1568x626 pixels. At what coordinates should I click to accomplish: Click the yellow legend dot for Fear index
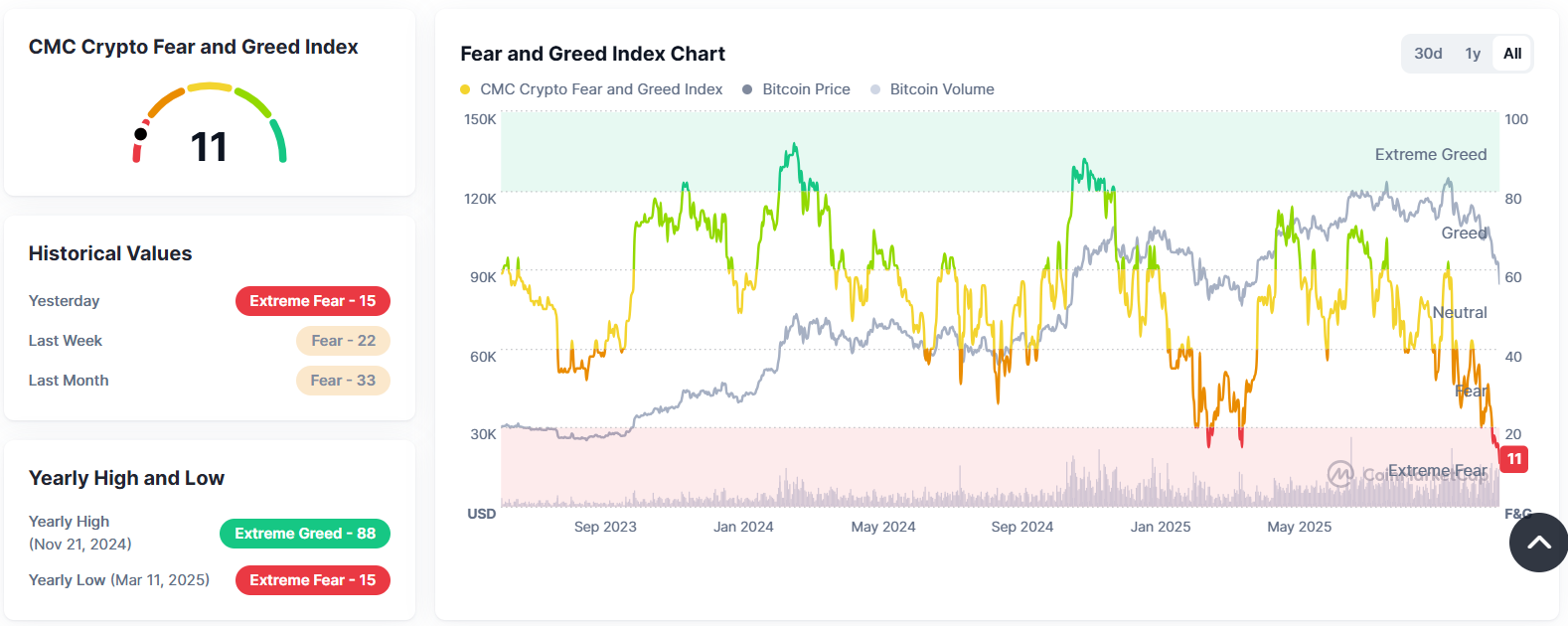coord(465,89)
